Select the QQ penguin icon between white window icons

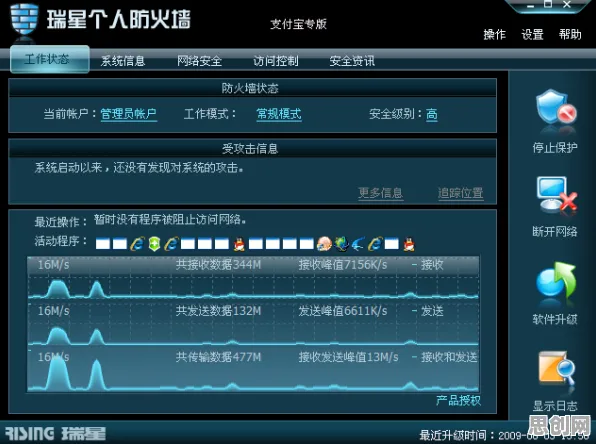pyautogui.click(x=239, y=244)
